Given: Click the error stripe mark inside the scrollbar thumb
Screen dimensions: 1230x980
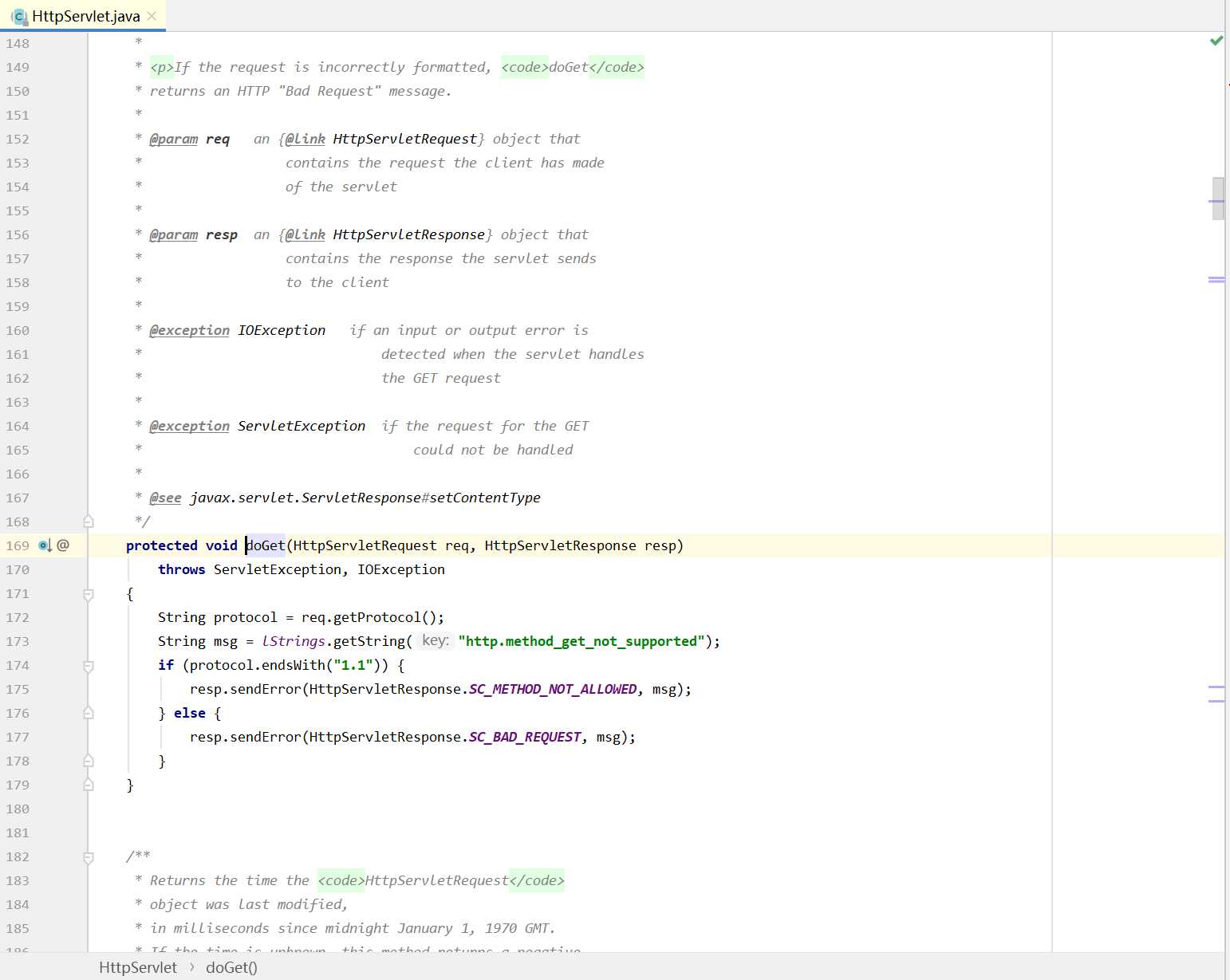Looking at the screenshot, I should (1216, 201).
